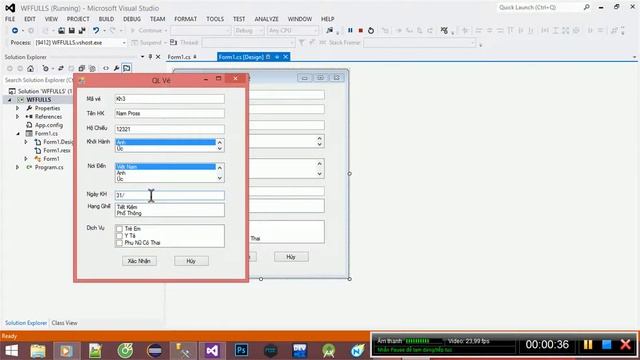
Task: Check the Trẻ Em checkbox
Action: click(119, 229)
